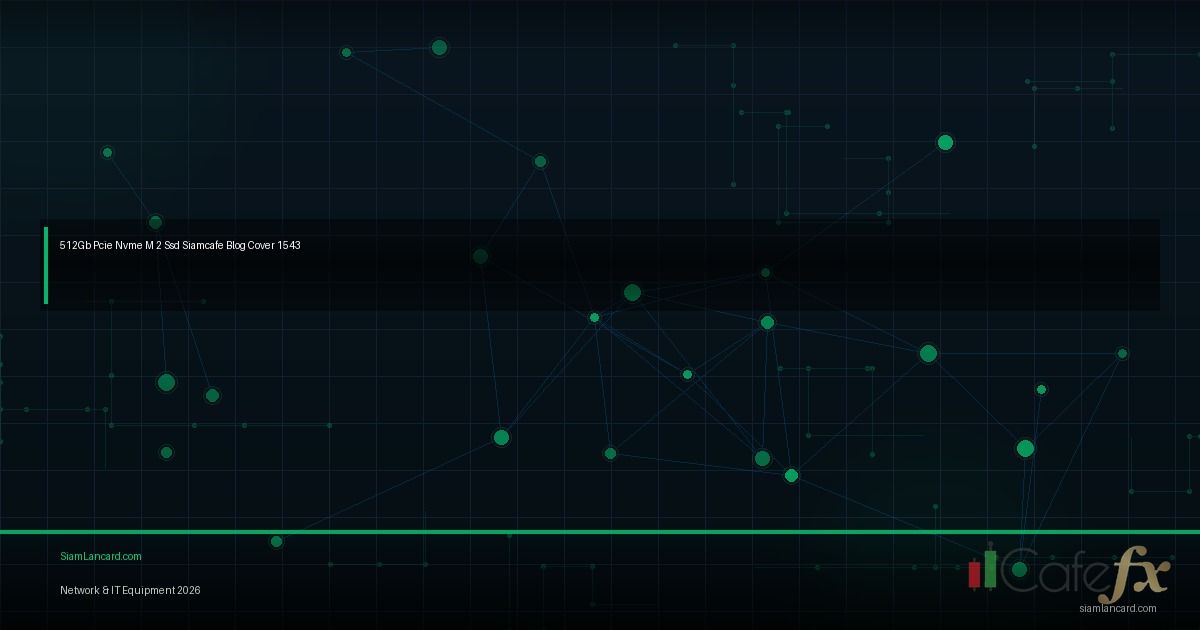The image size is (1200, 630).
Task: Select the largest node along the top edge
Action: (439, 48)
